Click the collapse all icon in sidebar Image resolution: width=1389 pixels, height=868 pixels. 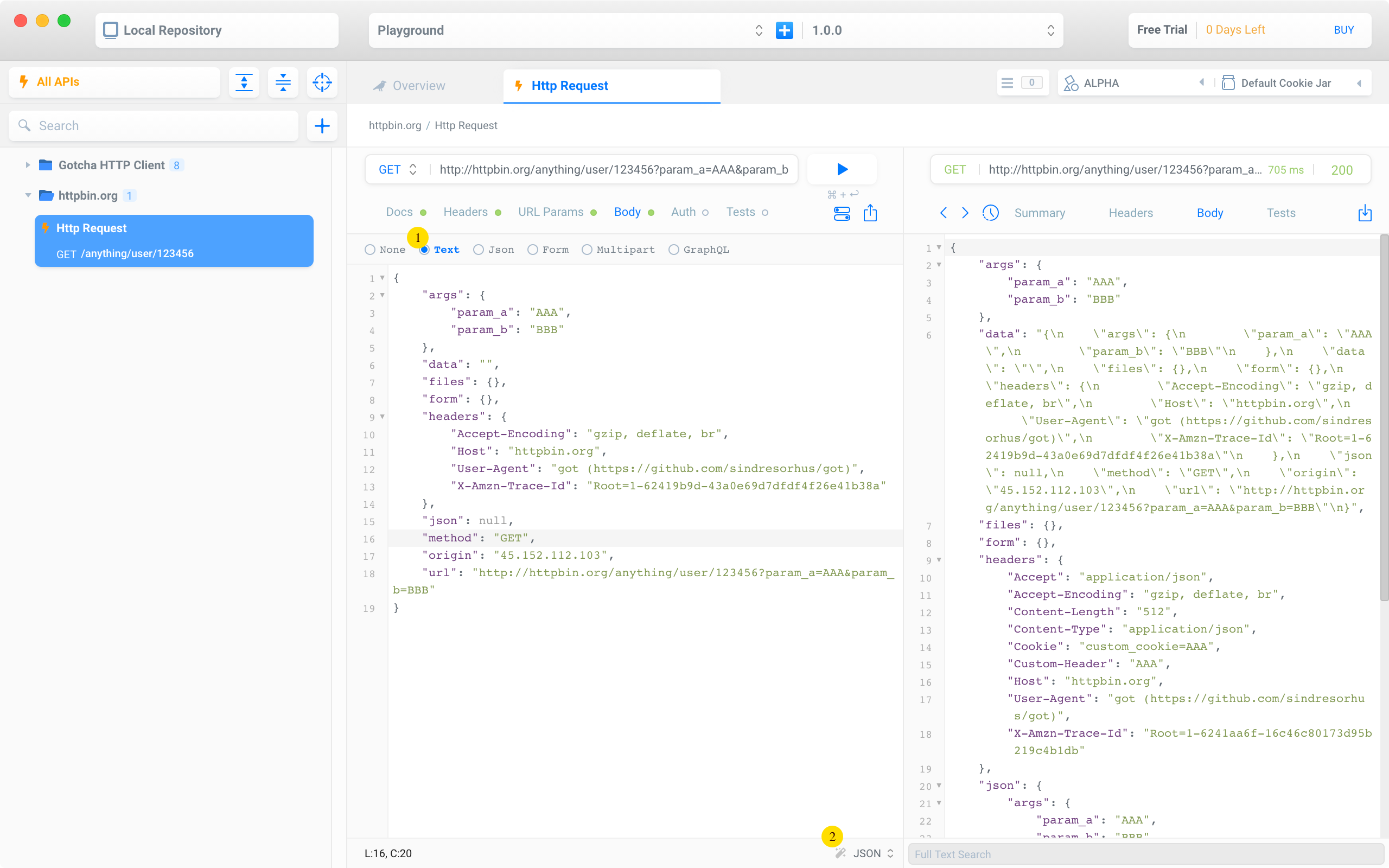[x=283, y=82]
